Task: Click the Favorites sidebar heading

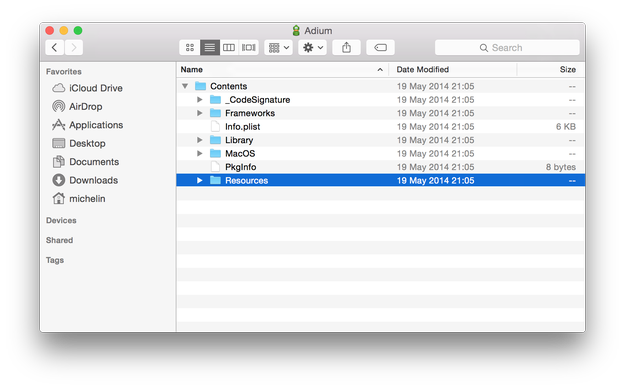Action: pos(64,72)
